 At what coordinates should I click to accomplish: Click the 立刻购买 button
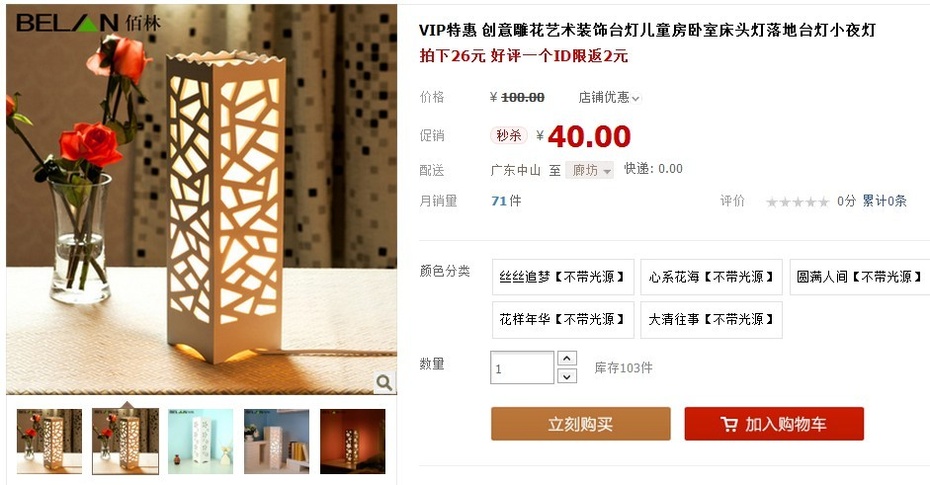pyautogui.click(x=581, y=424)
